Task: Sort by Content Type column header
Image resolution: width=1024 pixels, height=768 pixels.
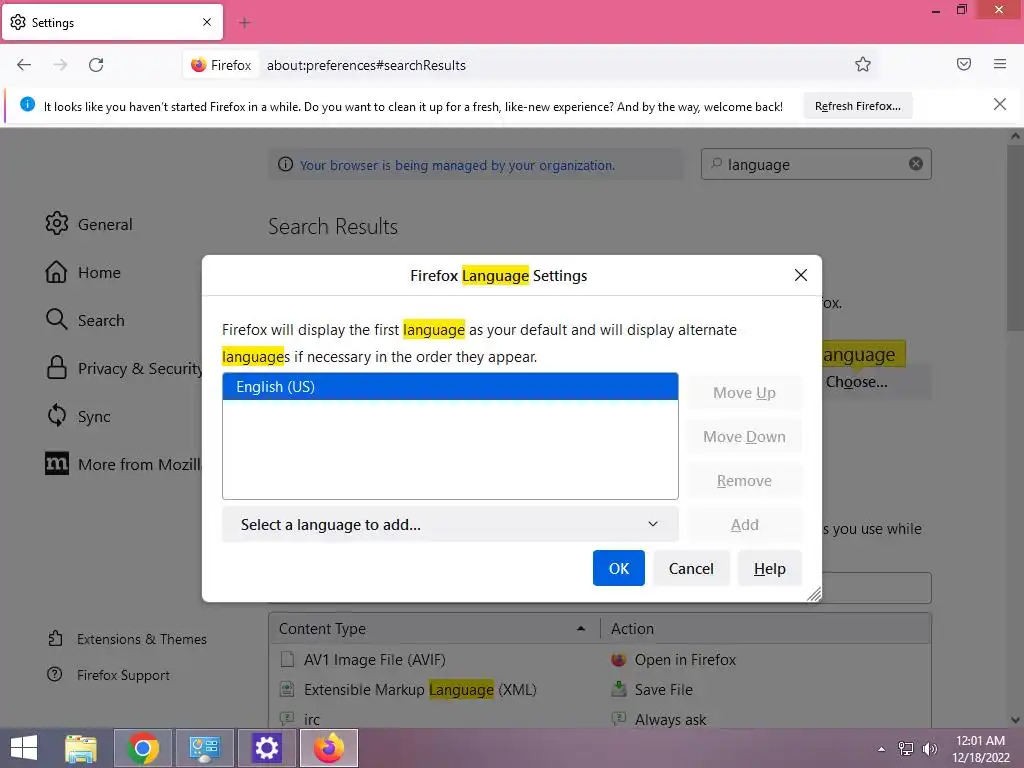Action: tap(432, 628)
